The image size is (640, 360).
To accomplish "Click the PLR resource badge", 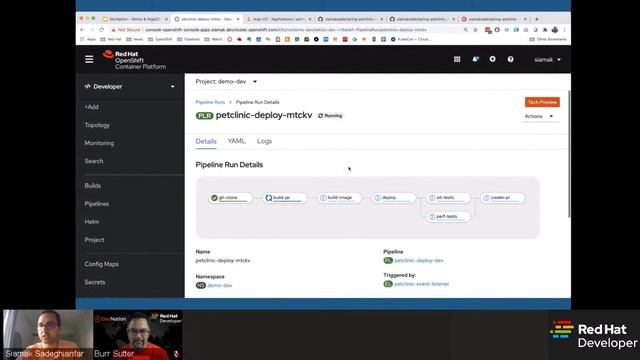I will click(204, 116).
